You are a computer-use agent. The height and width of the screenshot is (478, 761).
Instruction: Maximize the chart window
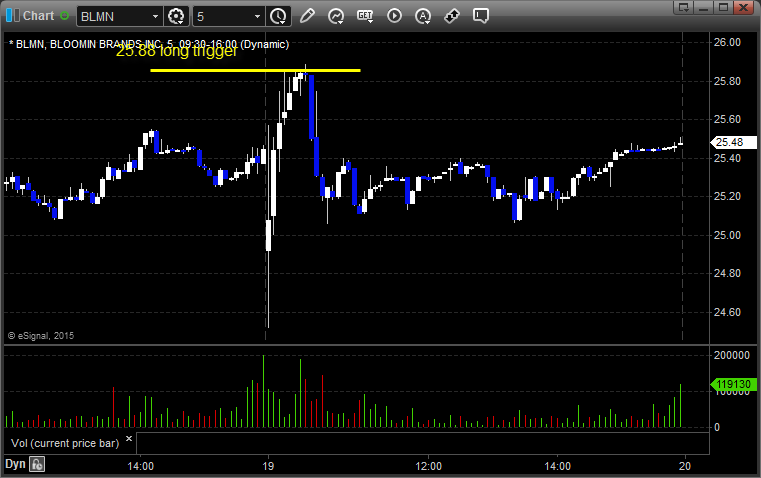pyautogui.click(x=723, y=7)
